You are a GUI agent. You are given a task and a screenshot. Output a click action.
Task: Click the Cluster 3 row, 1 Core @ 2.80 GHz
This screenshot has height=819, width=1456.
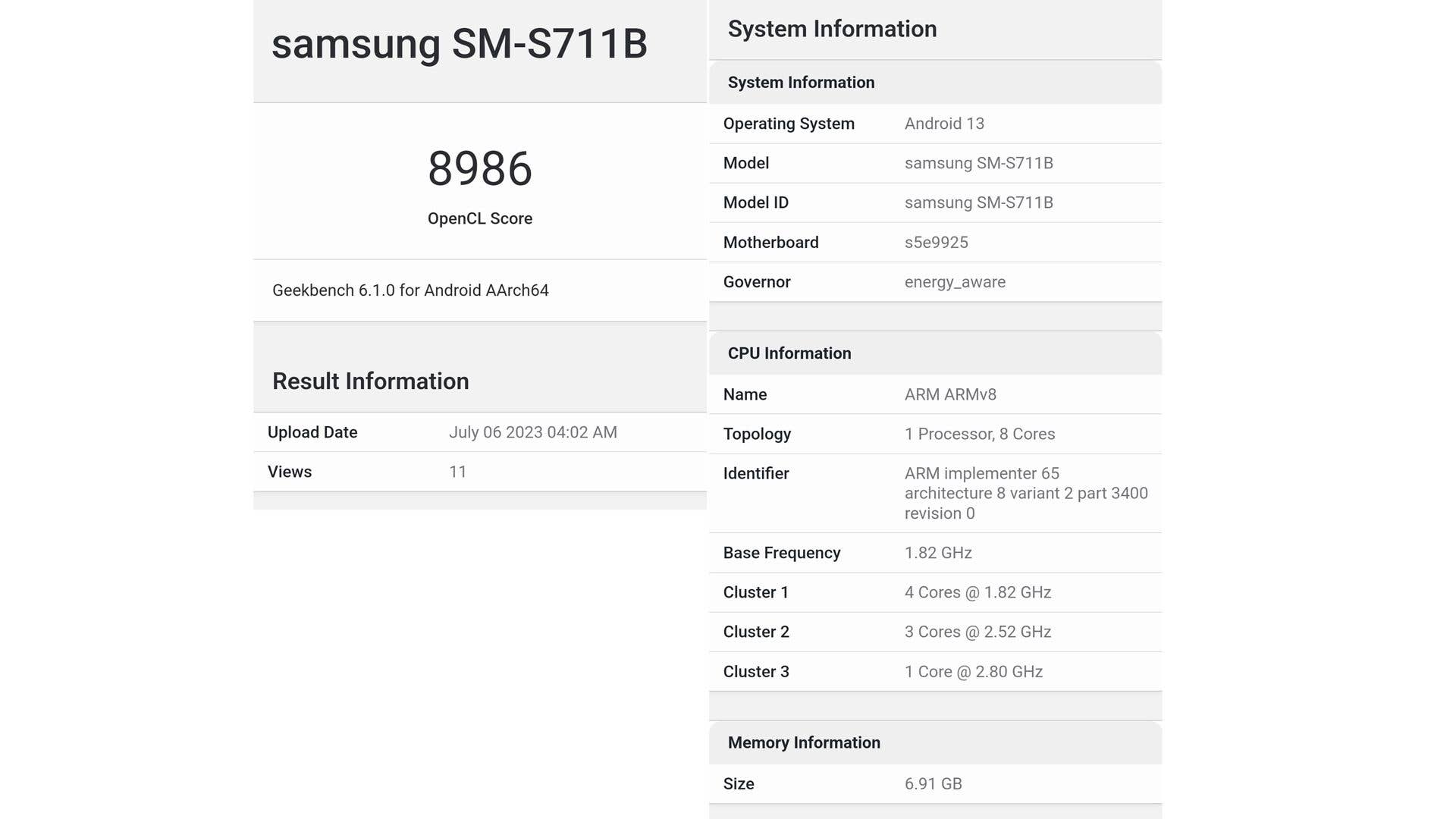click(973, 672)
